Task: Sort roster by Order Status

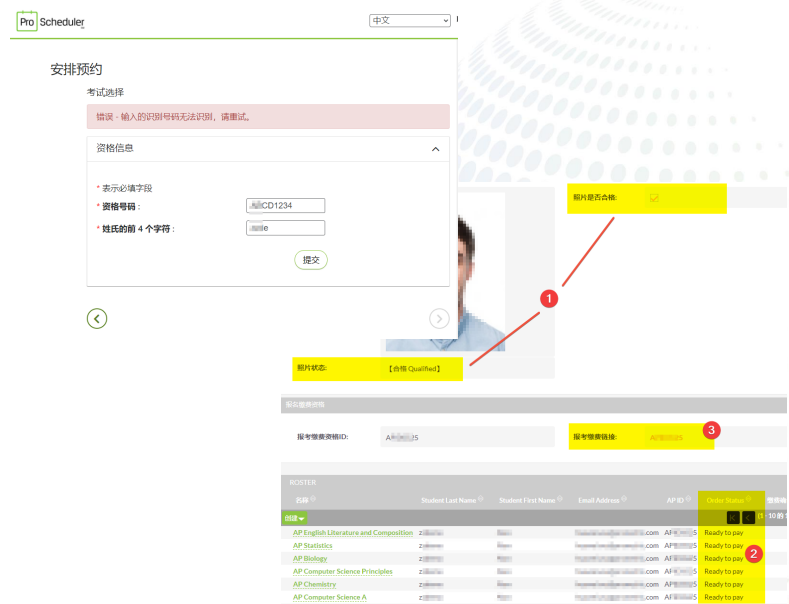Action: click(728, 500)
